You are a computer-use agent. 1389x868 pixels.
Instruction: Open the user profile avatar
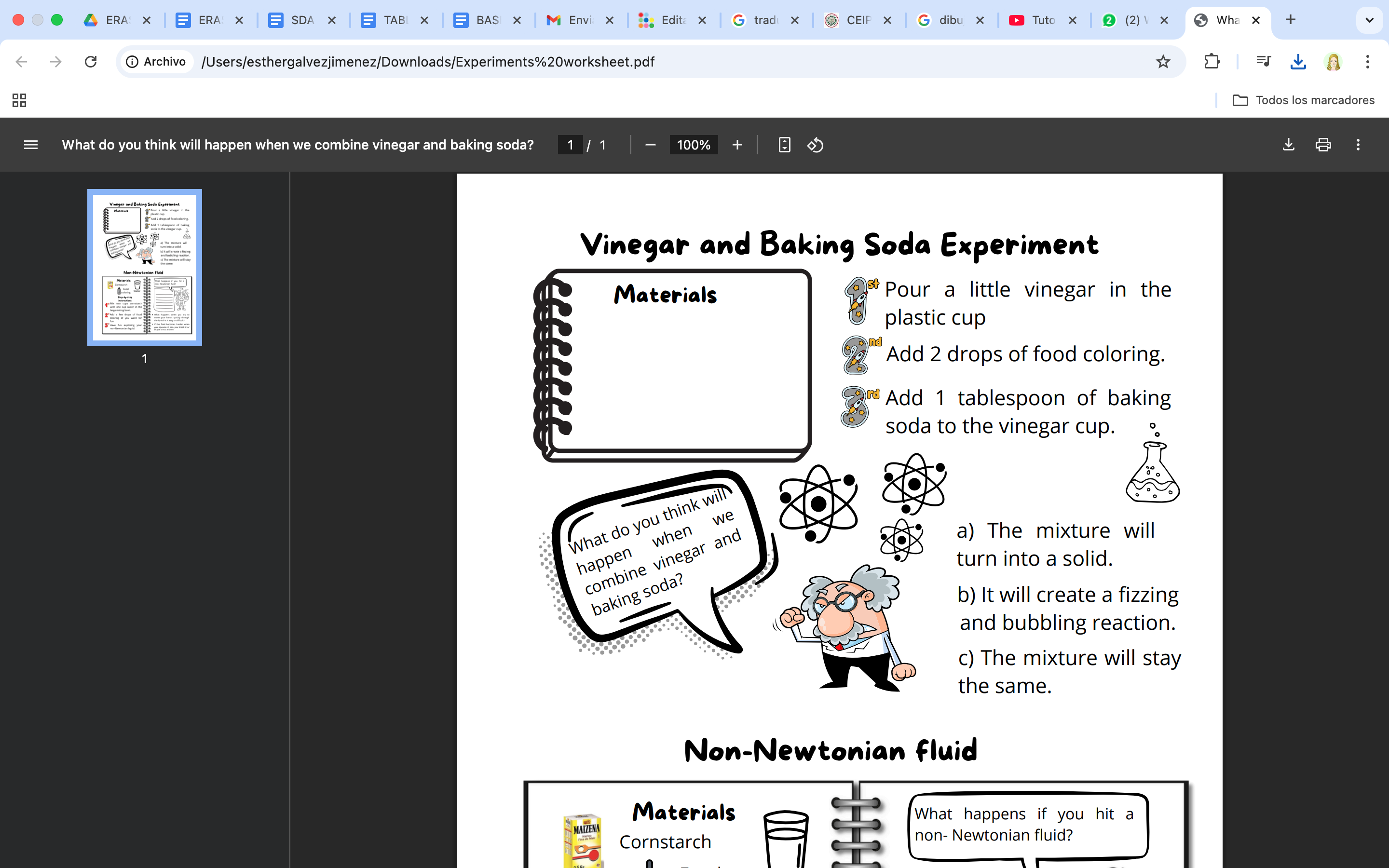point(1334,61)
